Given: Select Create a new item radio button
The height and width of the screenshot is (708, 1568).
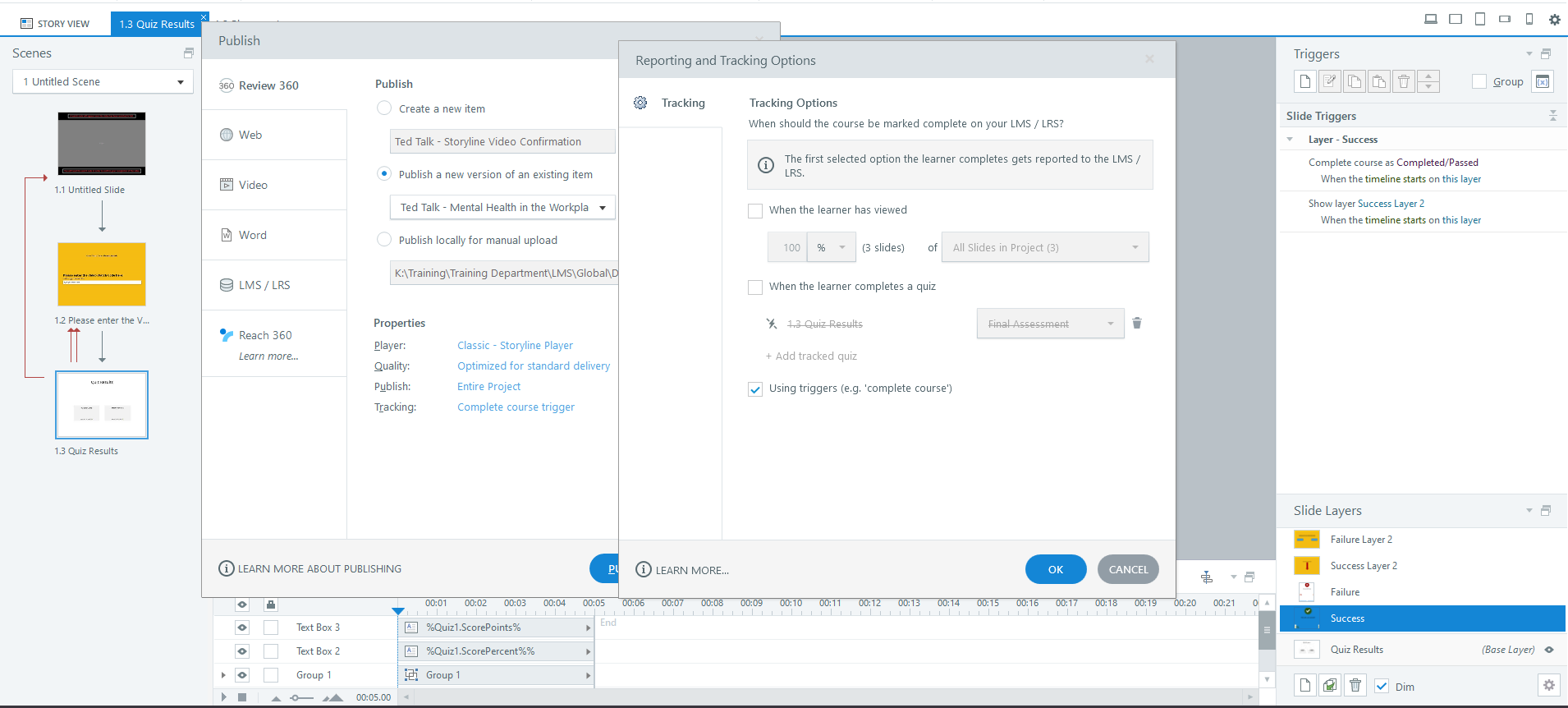Looking at the screenshot, I should (384, 108).
